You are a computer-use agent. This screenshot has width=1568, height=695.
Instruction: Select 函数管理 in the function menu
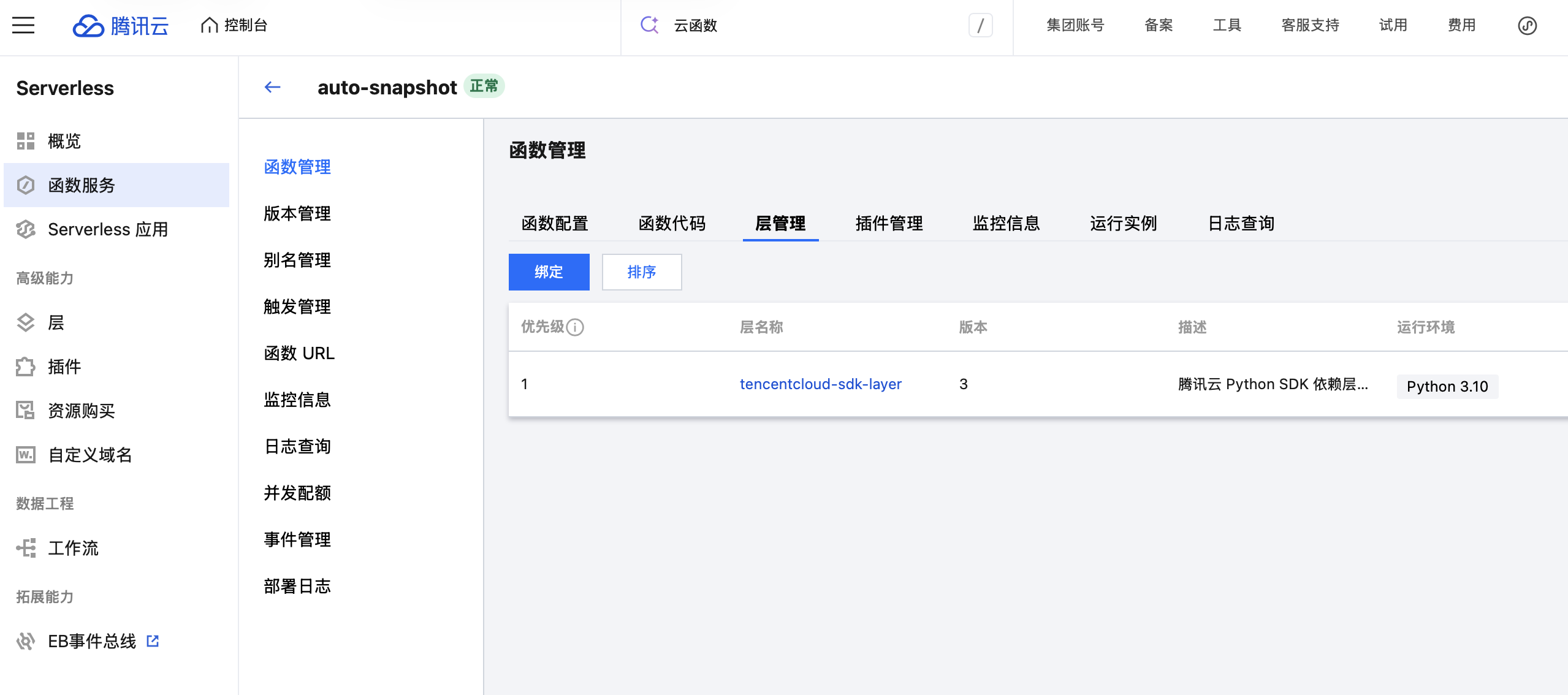pyautogui.click(x=297, y=167)
